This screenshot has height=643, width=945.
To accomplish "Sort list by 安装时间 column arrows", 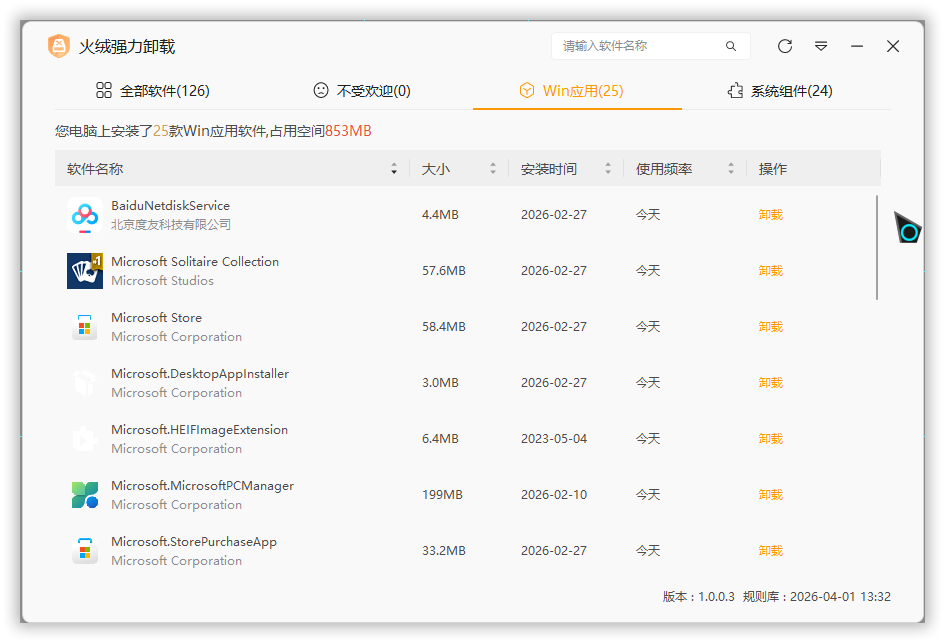I will (x=608, y=169).
